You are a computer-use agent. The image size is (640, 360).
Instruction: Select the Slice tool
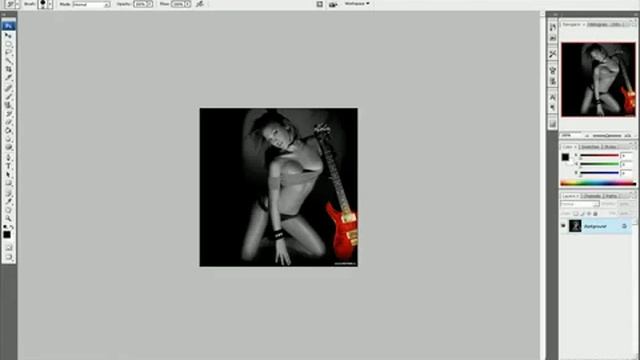(x=8, y=78)
